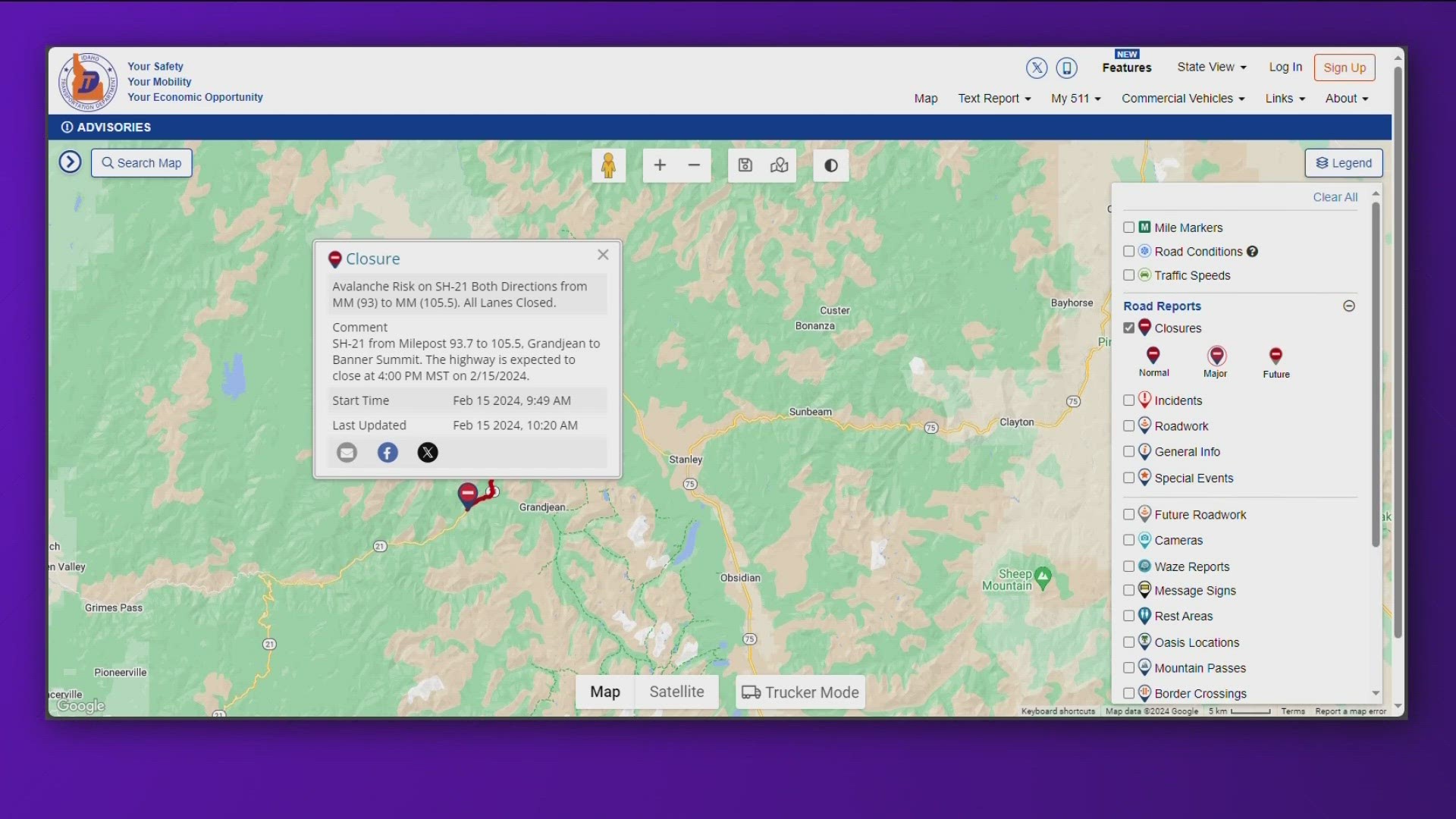Click the share/layers map icon
This screenshot has width=1456, height=819.
click(779, 166)
